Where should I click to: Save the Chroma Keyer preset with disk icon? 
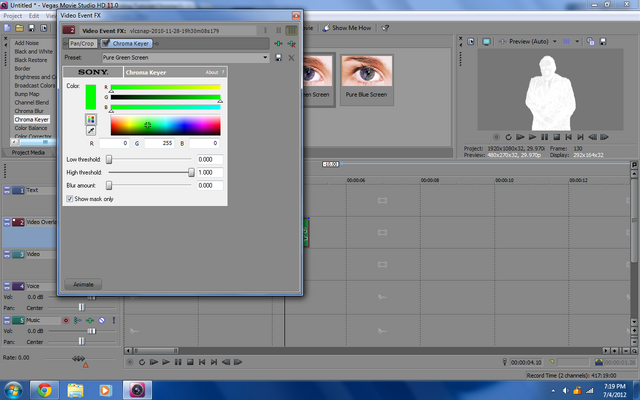coord(278,58)
